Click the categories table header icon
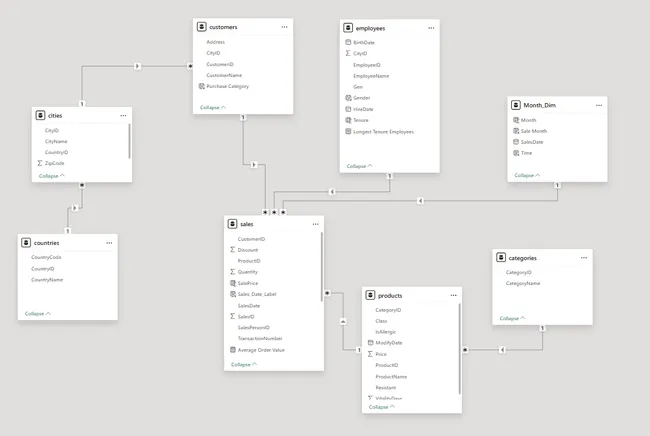 501,258
